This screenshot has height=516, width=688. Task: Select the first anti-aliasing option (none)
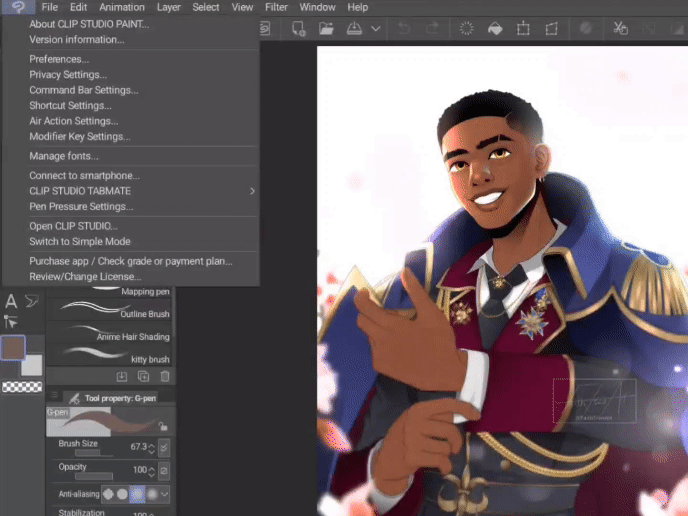108,494
